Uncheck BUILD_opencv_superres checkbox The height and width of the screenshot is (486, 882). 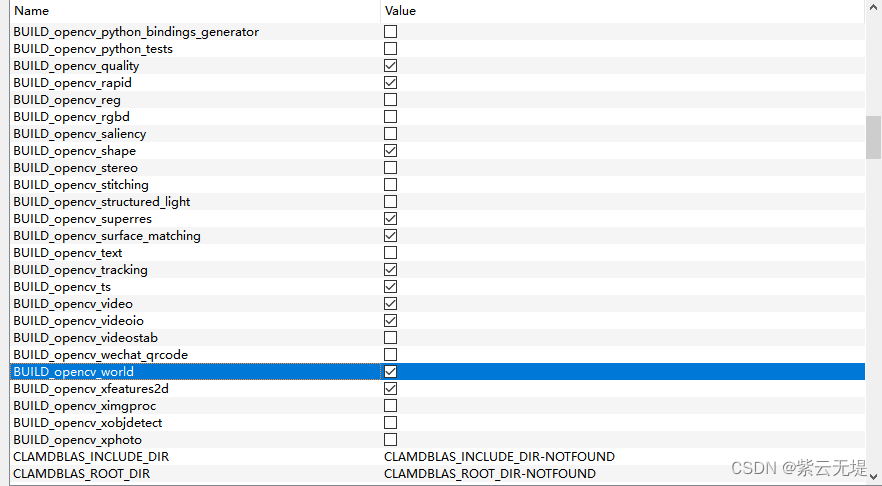[x=390, y=218]
